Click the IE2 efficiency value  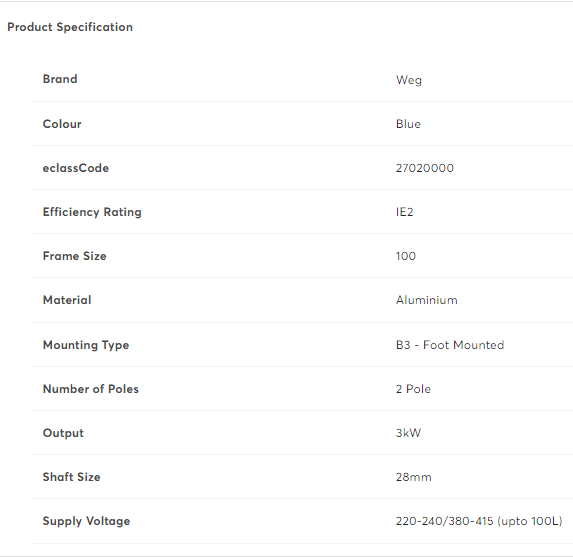coord(405,212)
